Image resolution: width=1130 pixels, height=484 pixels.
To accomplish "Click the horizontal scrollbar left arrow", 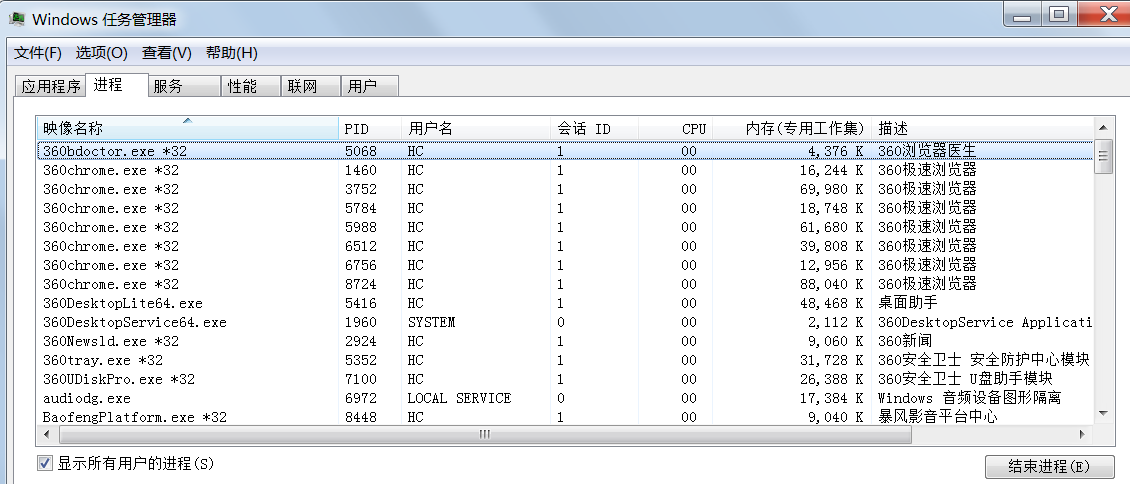I will [x=47, y=434].
